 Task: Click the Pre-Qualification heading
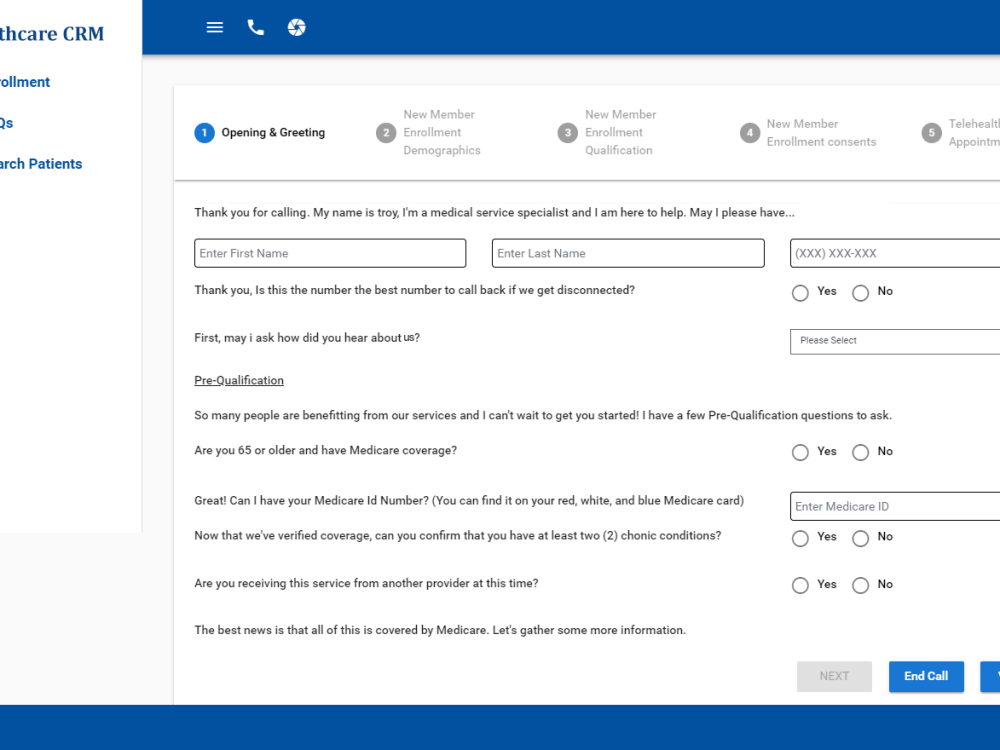point(239,380)
